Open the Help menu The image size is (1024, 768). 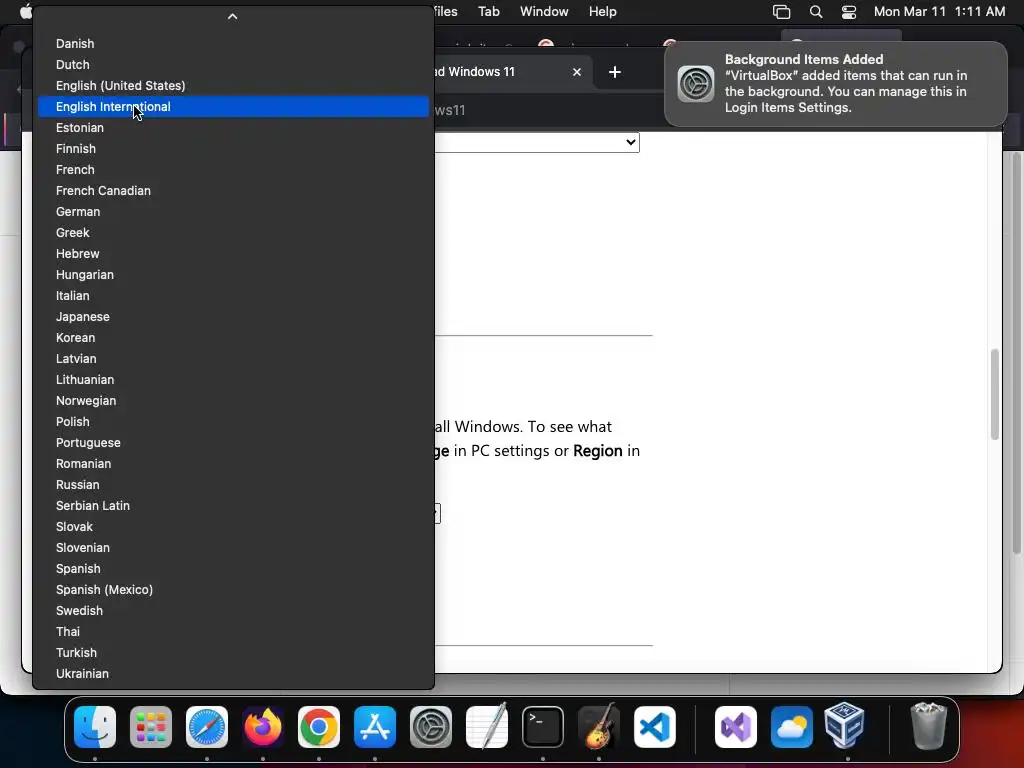[x=603, y=12]
